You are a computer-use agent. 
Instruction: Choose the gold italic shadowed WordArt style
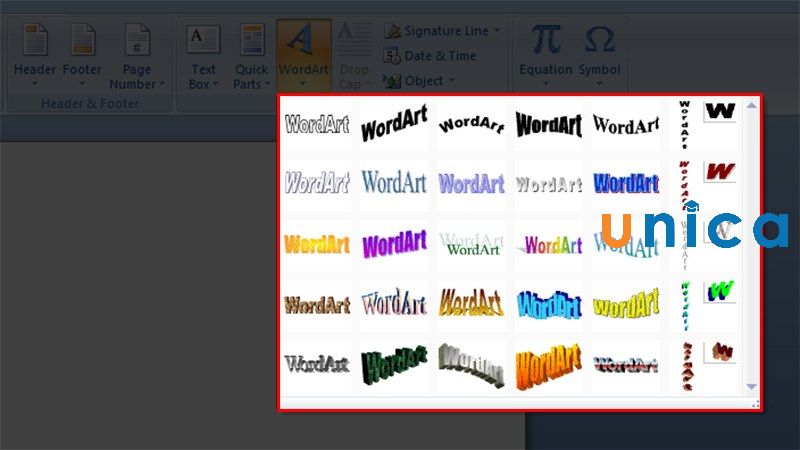pyautogui.click(x=471, y=305)
